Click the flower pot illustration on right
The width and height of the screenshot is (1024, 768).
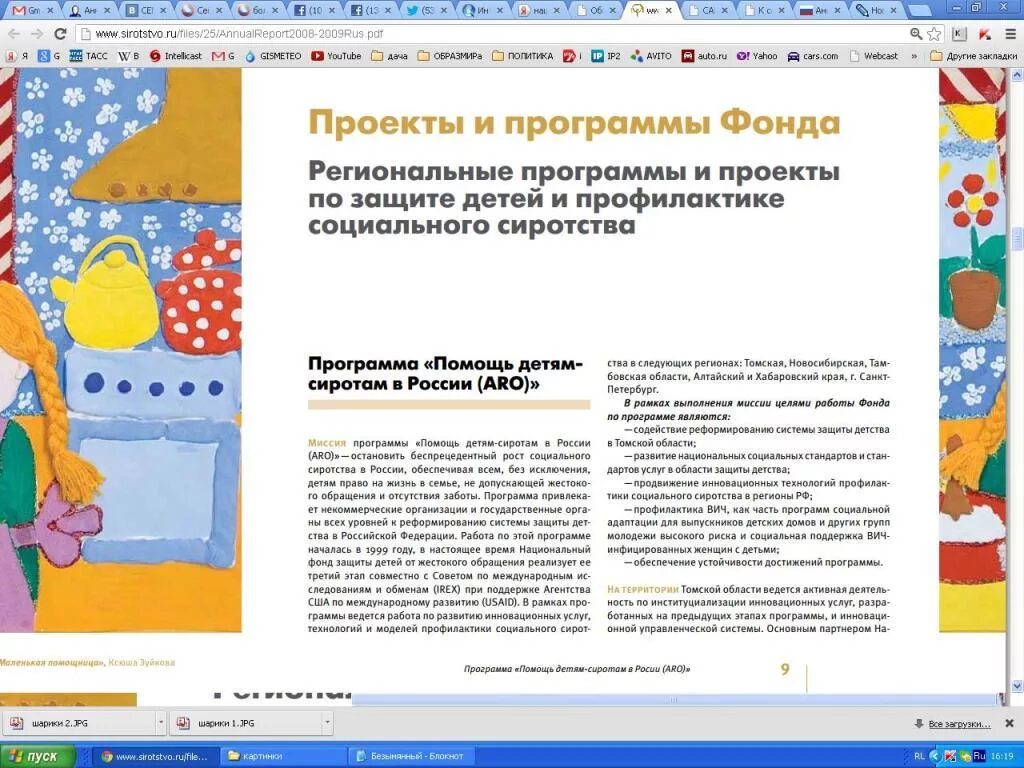point(973,299)
